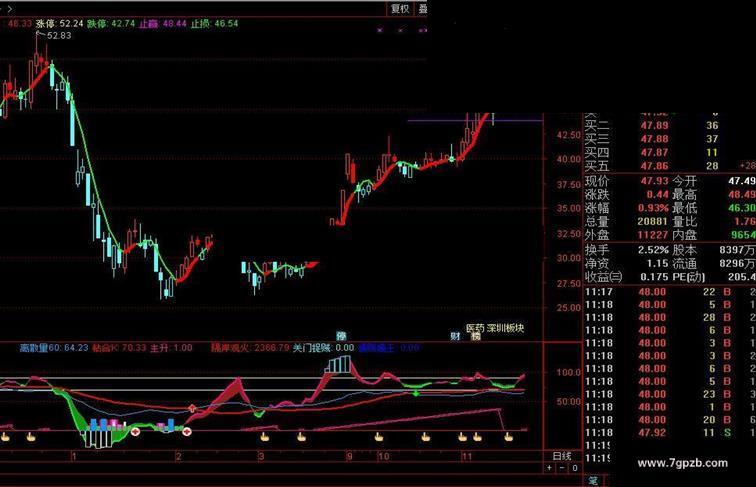The height and width of the screenshot is (487, 756).
Task: Switch to the 笔 tab at bottom
Action: click(x=593, y=481)
